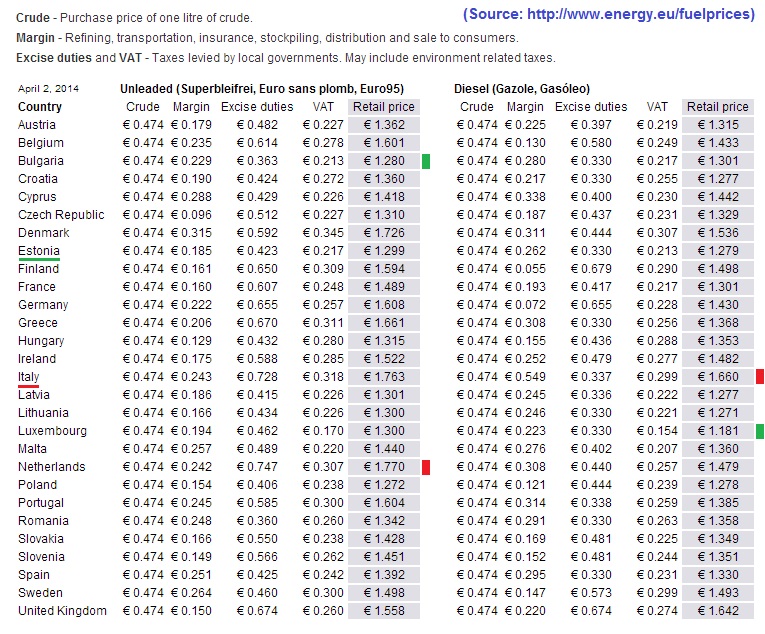Image resolution: width=765 pixels, height=634 pixels.
Task: Click the Unleaded section's Retail price header
Action: click(384, 107)
